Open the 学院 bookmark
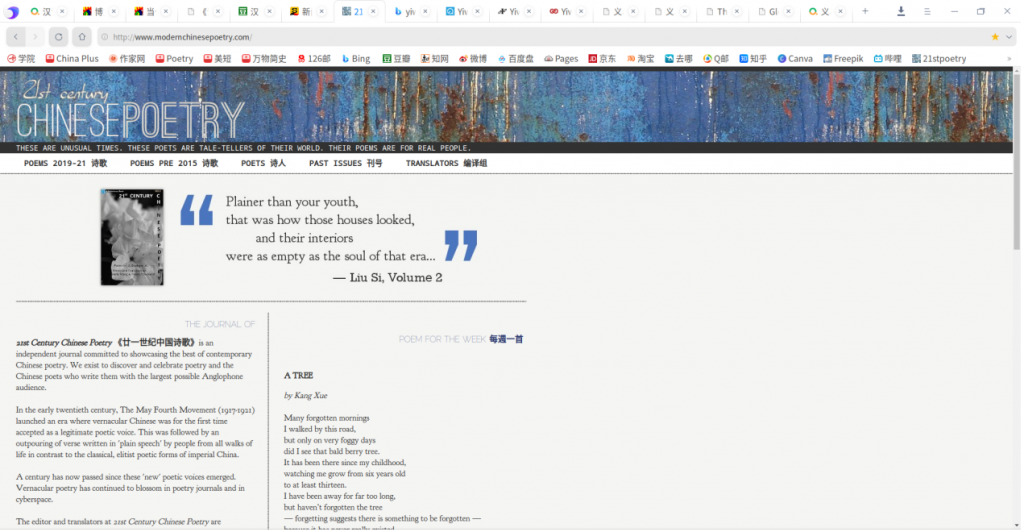This screenshot has height=532, width=1024. pyautogui.click(x=21, y=59)
